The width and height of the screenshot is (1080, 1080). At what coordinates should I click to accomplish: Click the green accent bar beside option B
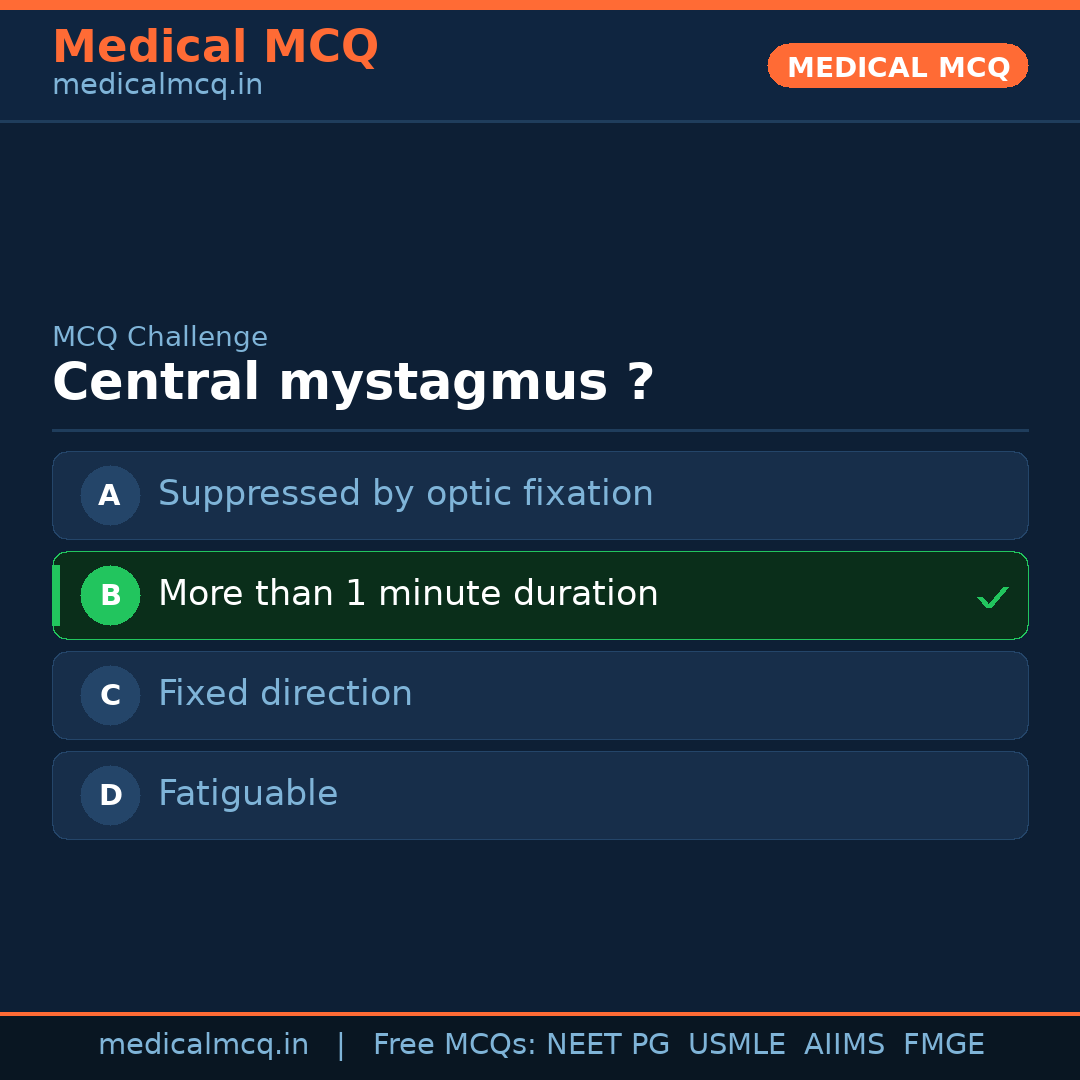pos(55,595)
